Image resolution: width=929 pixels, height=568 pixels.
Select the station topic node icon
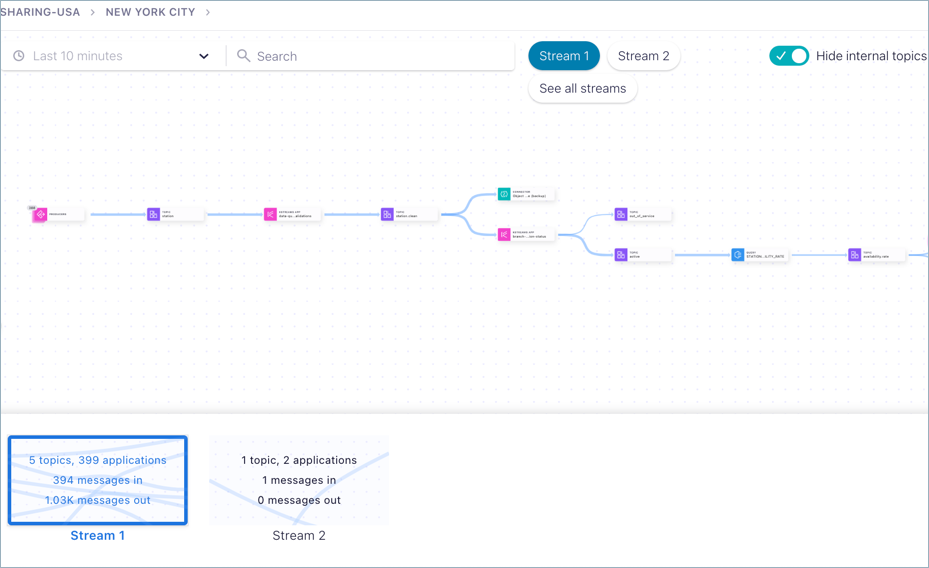[x=154, y=214]
